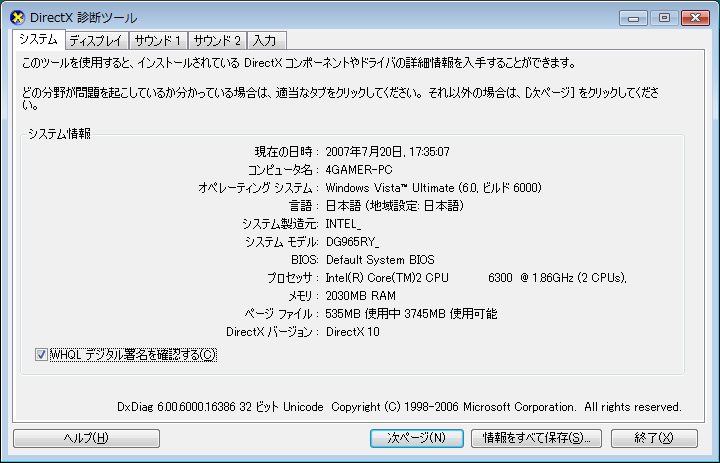Click the Default System BIOS value

point(380,260)
